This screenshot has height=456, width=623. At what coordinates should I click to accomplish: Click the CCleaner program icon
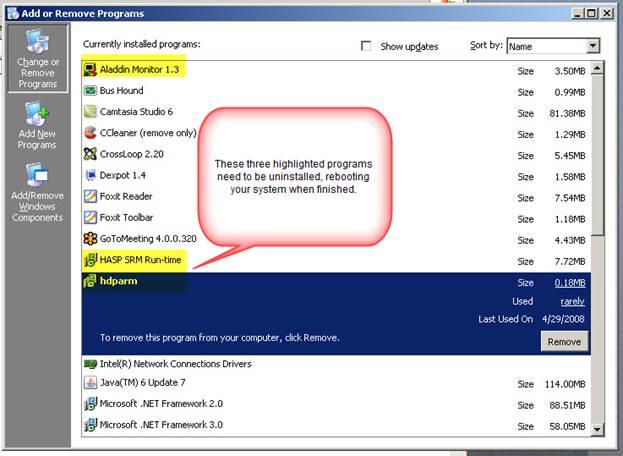tap(90, 133)
